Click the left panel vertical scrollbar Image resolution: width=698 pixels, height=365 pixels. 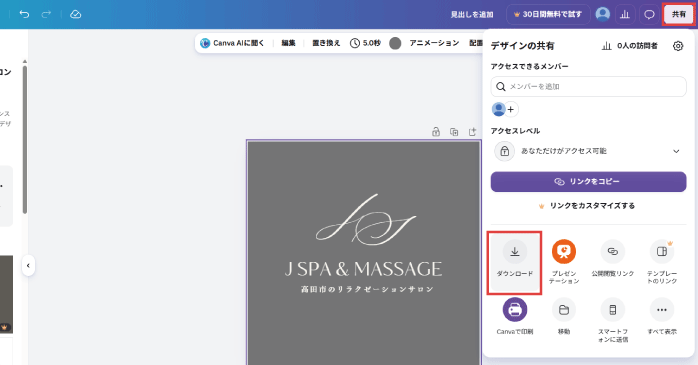click(25, 139)
